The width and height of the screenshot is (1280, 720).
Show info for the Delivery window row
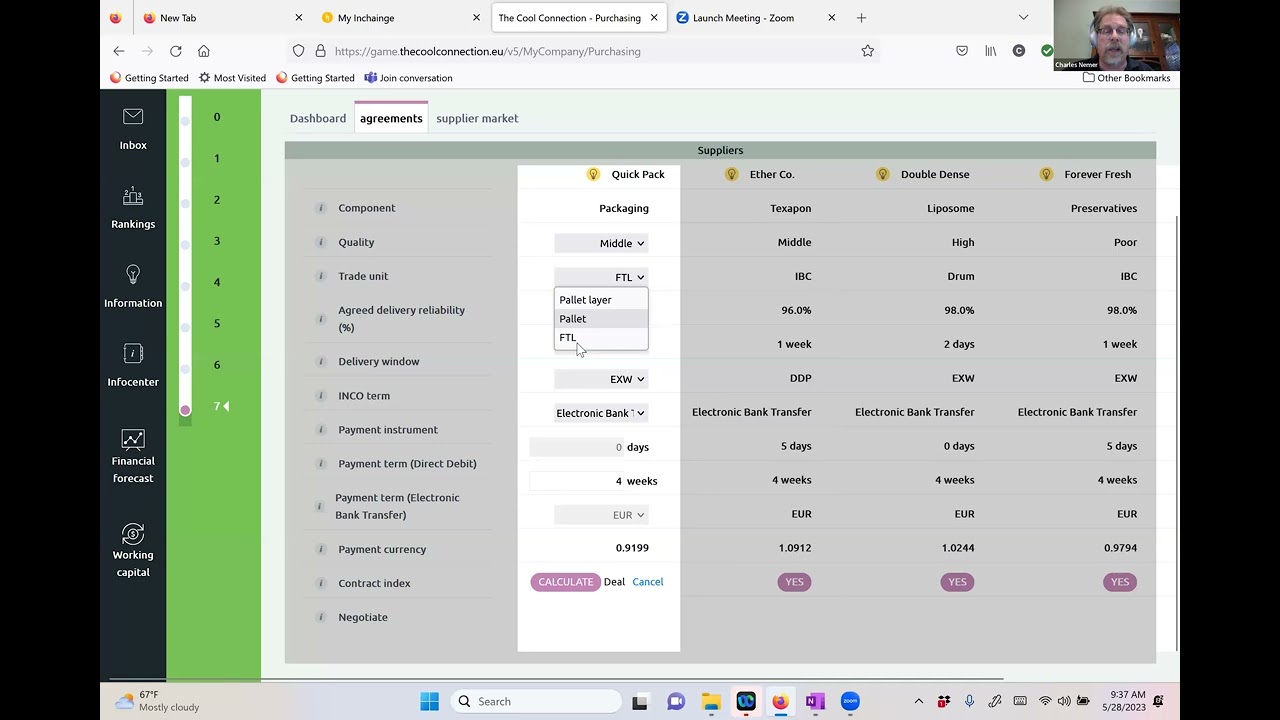tap(321, 361)
